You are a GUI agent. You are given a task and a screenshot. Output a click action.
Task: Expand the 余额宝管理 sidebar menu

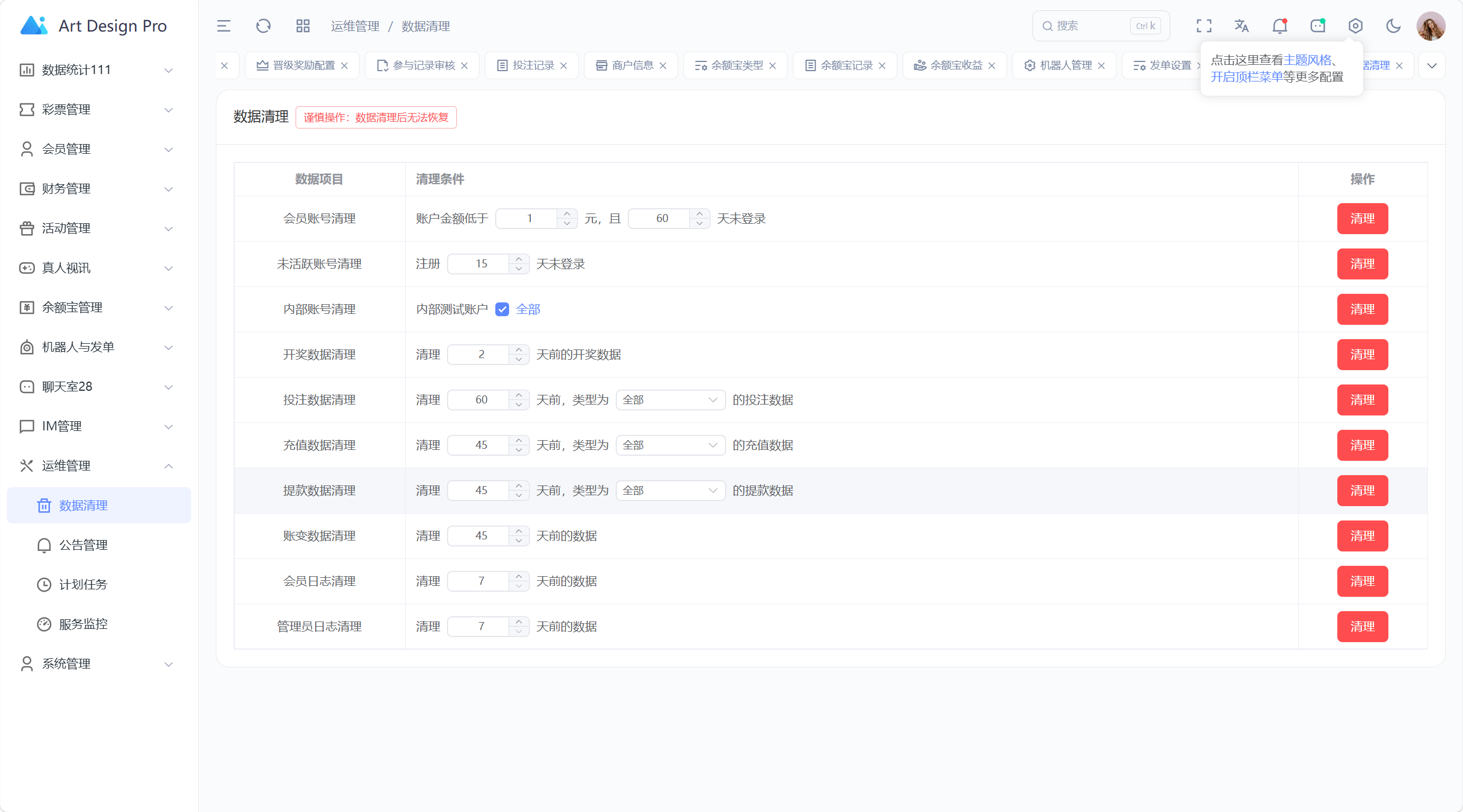point(99,308)
